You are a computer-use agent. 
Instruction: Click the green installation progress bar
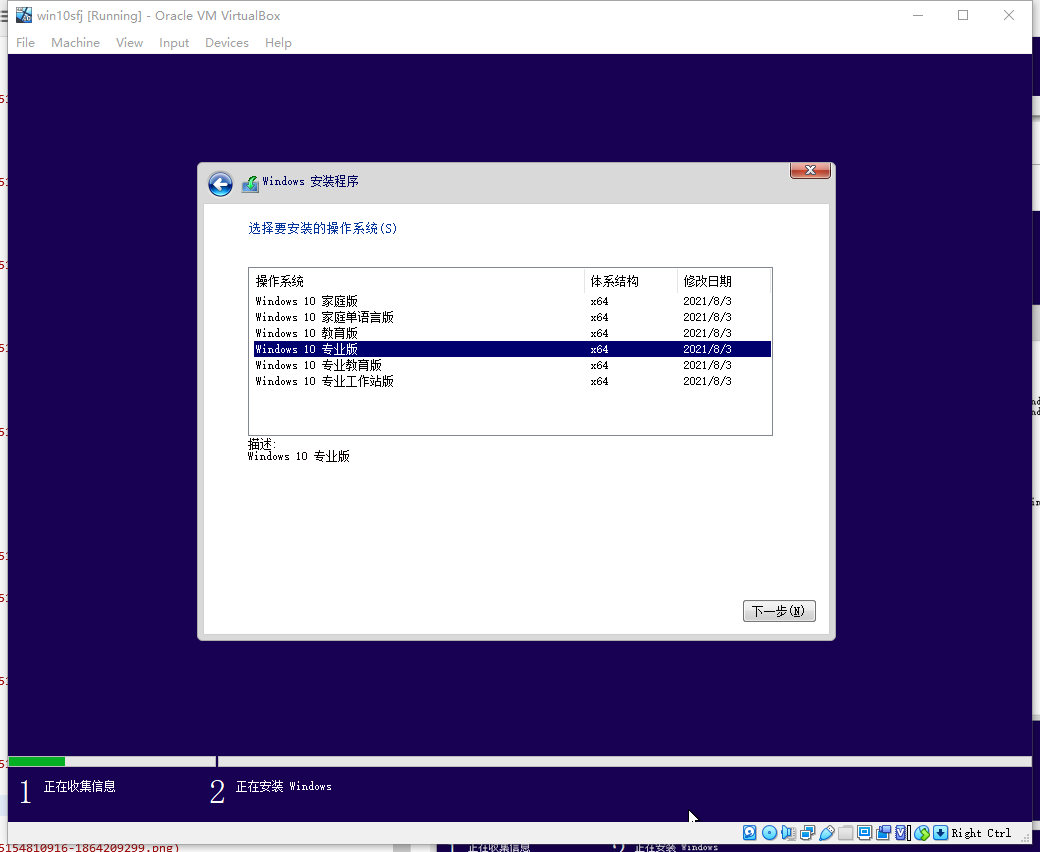pos(36,761)
